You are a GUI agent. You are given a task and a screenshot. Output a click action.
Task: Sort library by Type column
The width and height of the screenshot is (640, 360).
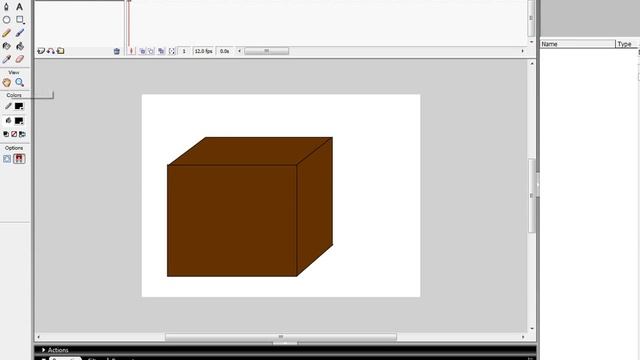(626, 44)
